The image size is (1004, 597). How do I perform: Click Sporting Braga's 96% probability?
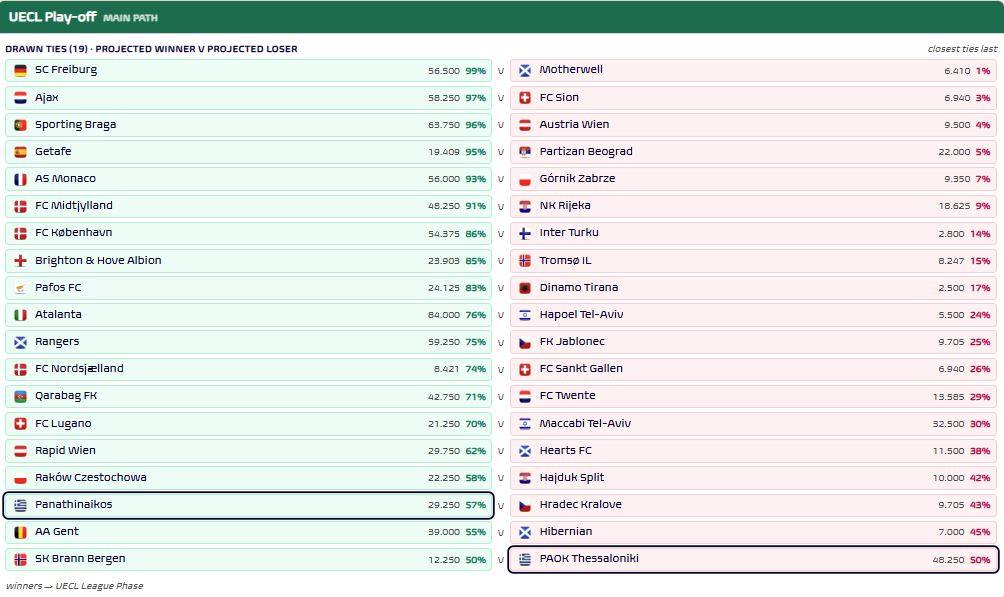coord(476,125)
